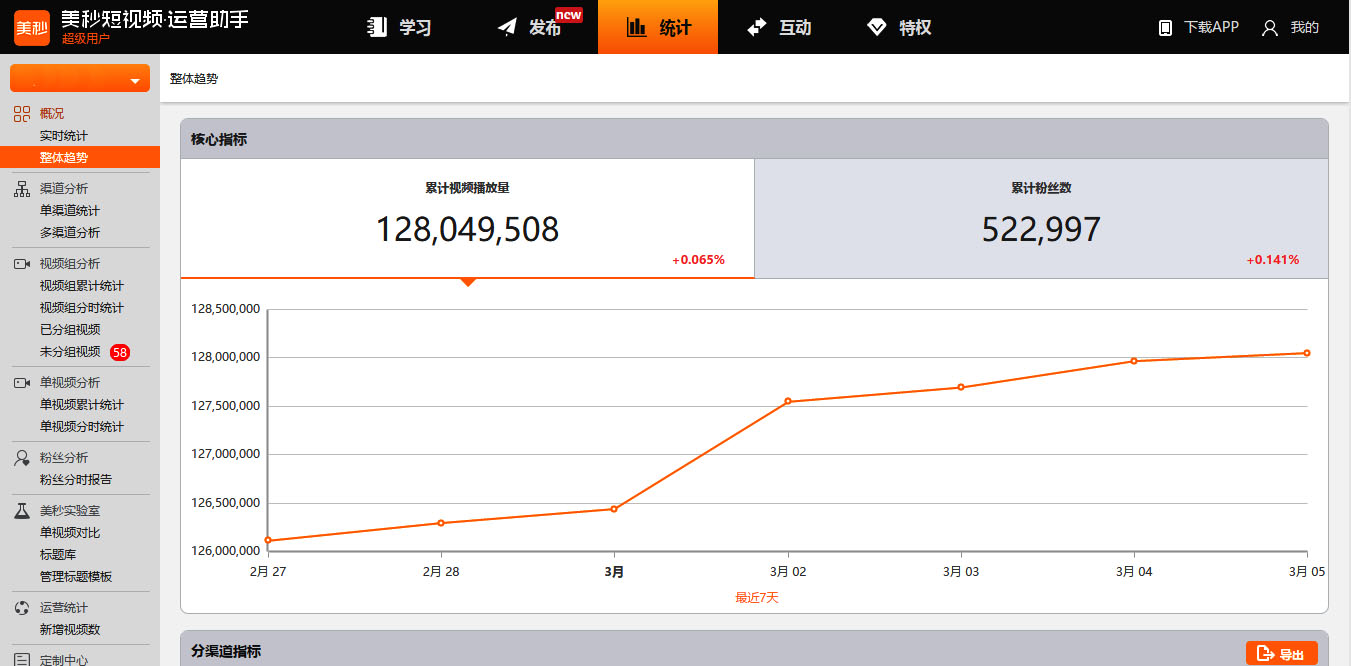Screen dimensions: 1351x666
Task: Click the 3月 02 data point on chart
Action: pos(788,402)
